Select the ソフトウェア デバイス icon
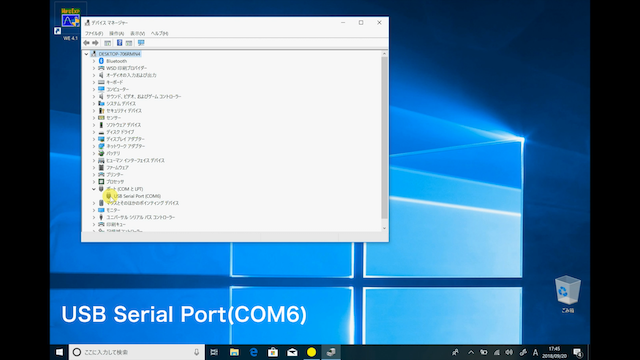The height and width of the screenshot is (360, 640). [101, 125]
